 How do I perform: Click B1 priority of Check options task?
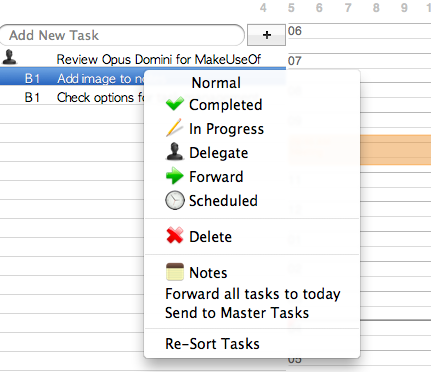click(32, 98)
